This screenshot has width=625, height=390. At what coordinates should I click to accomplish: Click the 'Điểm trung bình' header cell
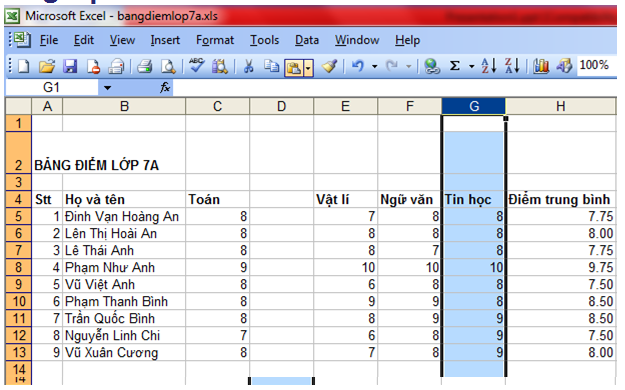coord(561,199)
